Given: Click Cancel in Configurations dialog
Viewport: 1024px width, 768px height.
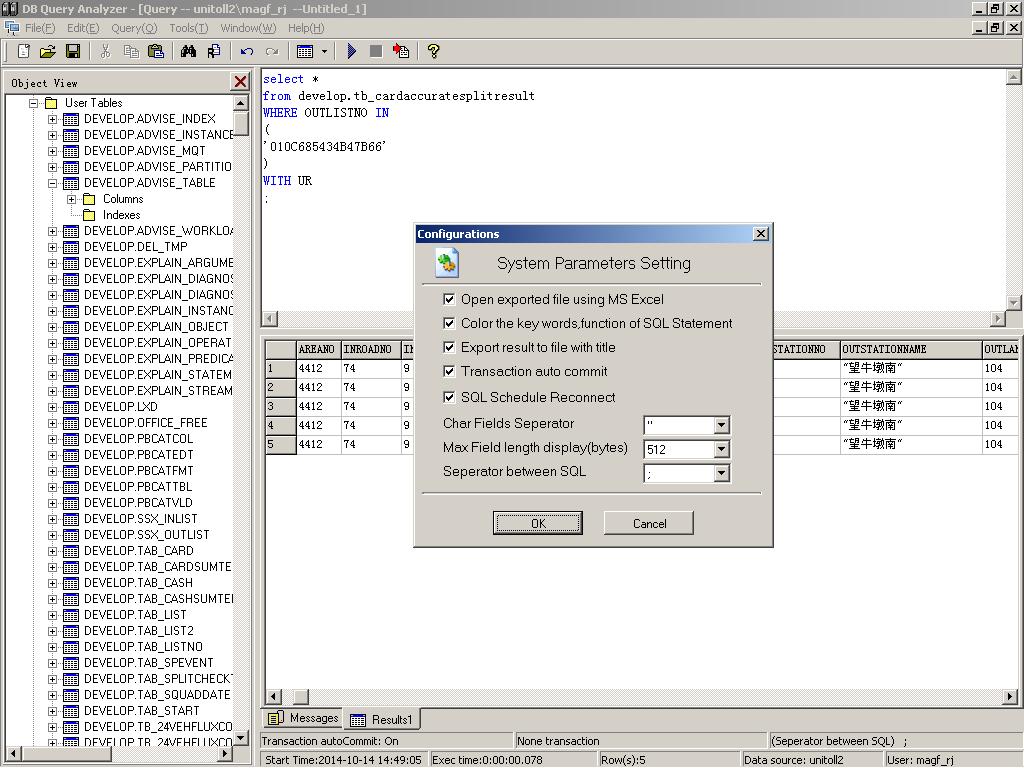Looking at the screenshot, I should [649, 523].
